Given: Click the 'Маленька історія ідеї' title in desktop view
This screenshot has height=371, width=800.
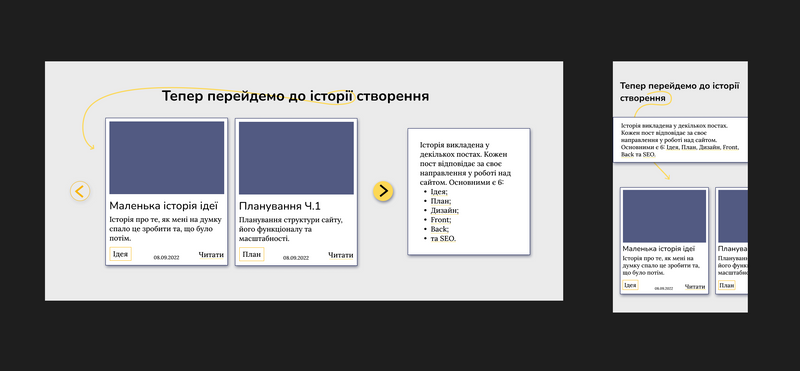Looking at the screenshot, I should pos(164,206).
